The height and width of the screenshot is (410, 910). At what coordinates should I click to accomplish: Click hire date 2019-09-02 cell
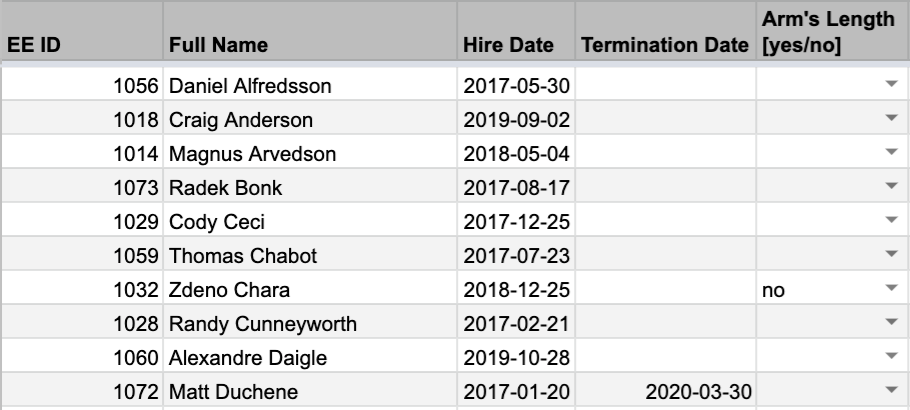(516, 121)
